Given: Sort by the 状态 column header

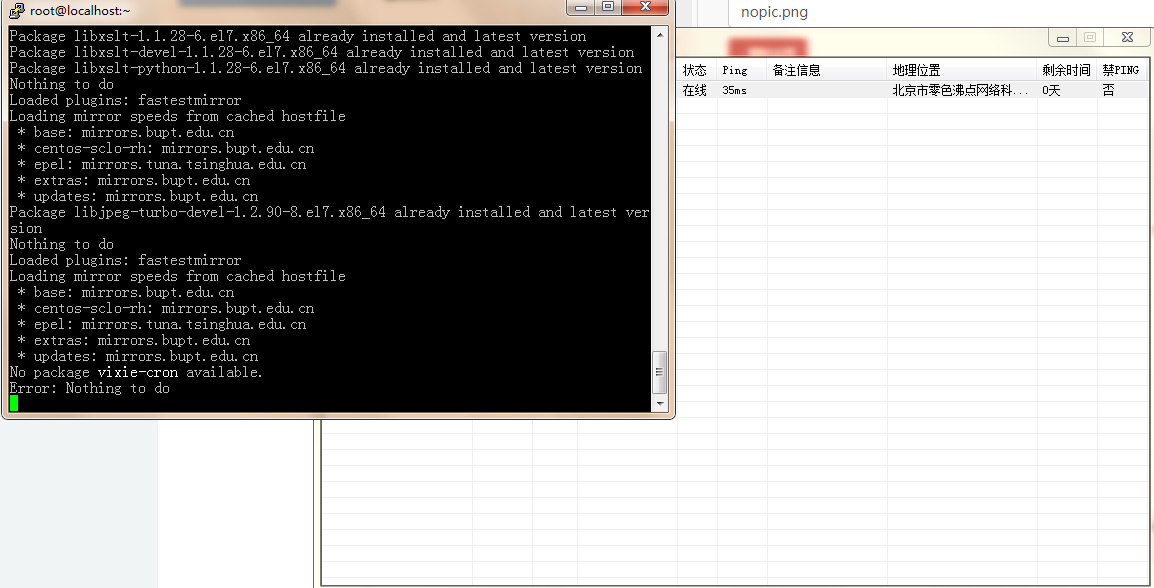Looking at the screenshot, I should click(696, 70).
